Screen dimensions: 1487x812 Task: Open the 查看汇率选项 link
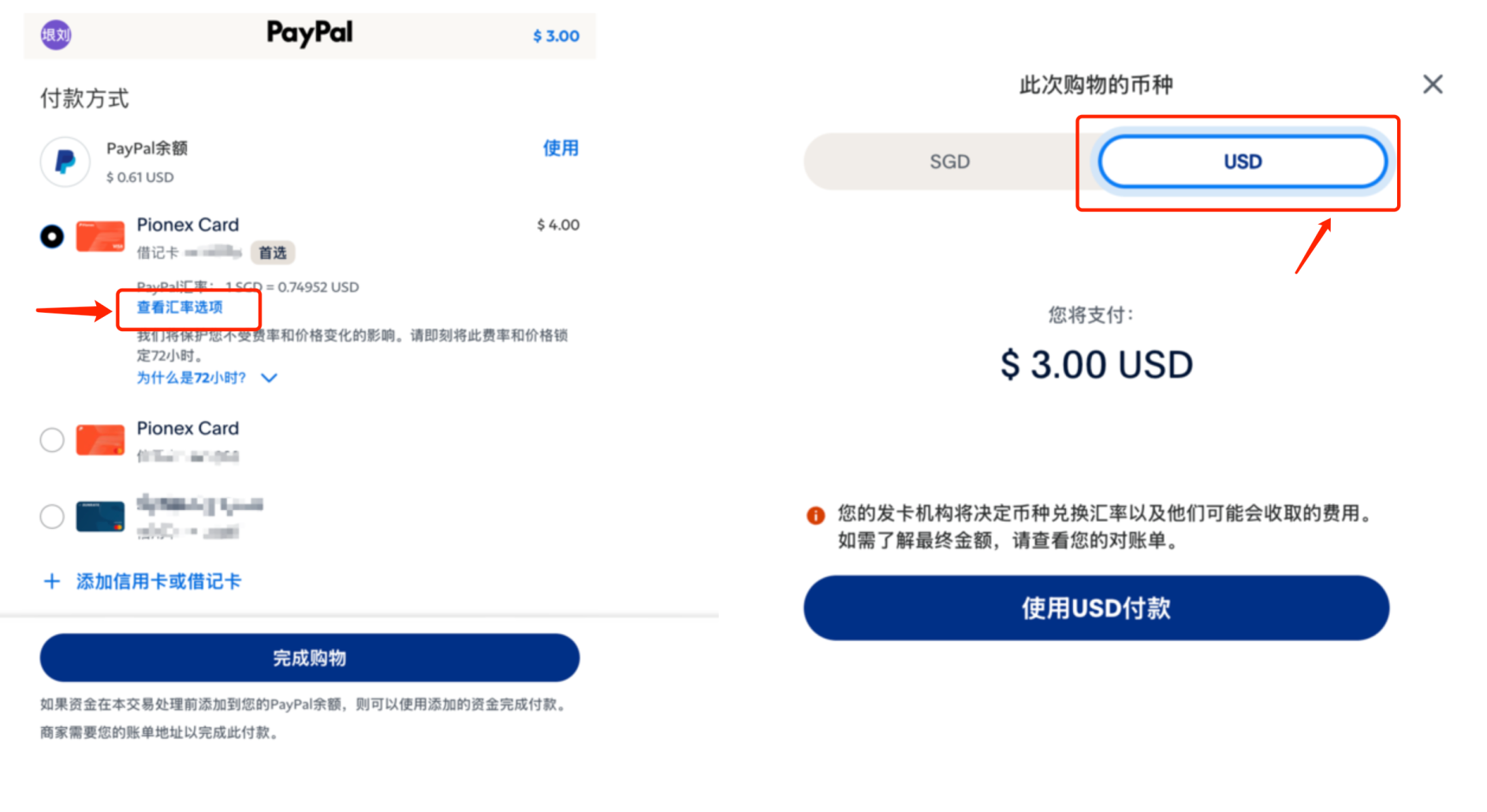tap(179, 308)
